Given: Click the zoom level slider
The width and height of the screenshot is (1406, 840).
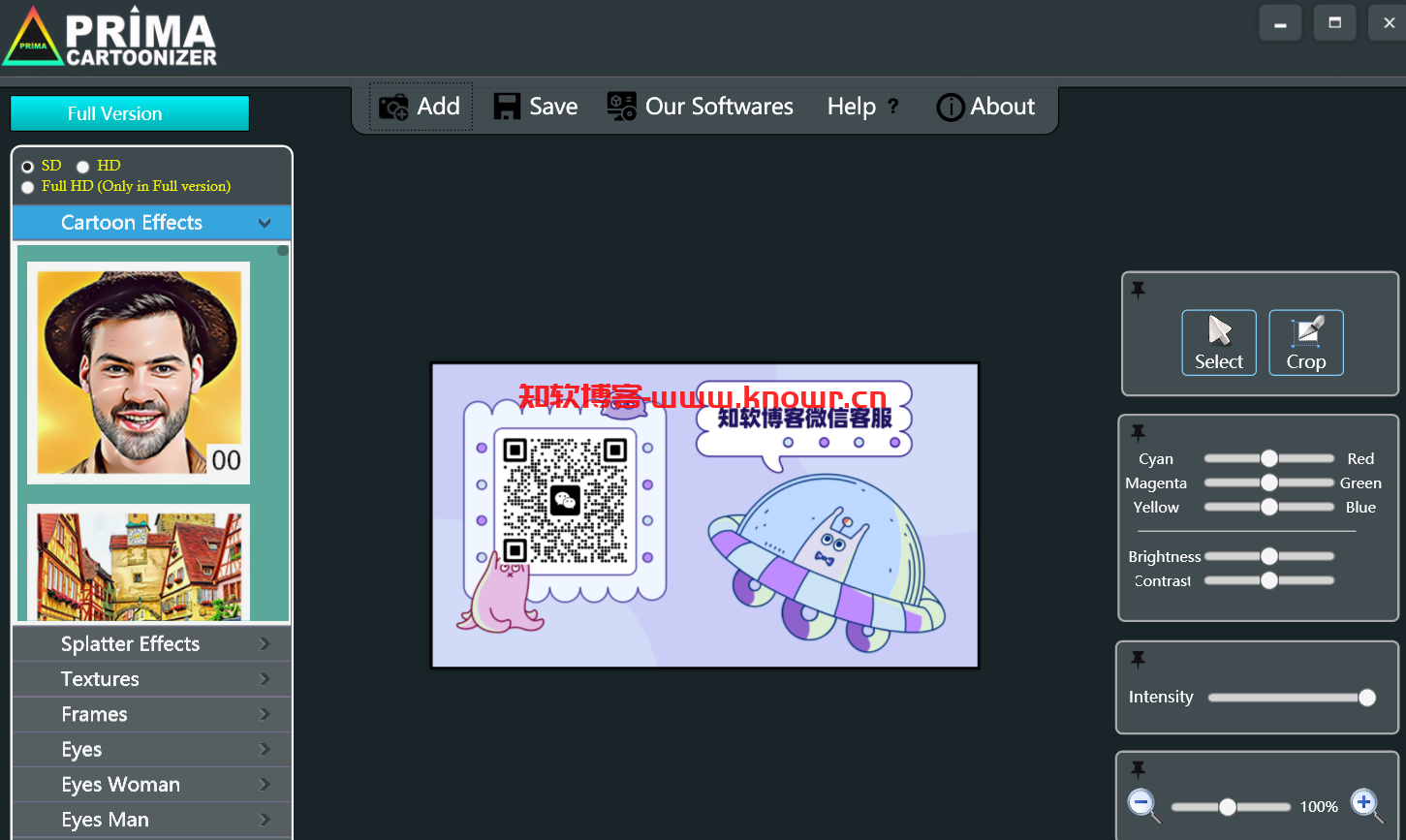Looking at the screenshot, I should (1231, 807).
